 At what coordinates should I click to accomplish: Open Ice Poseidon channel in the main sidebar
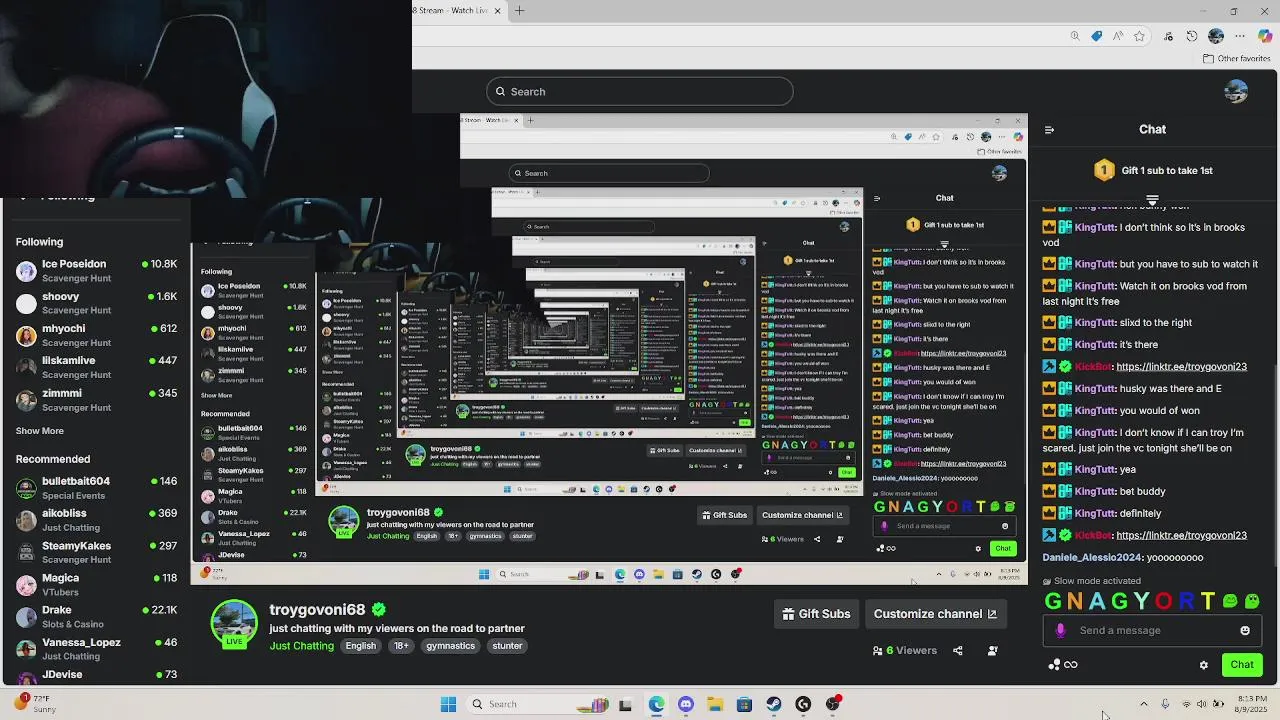pyautogui.click(x=96, y=271)
